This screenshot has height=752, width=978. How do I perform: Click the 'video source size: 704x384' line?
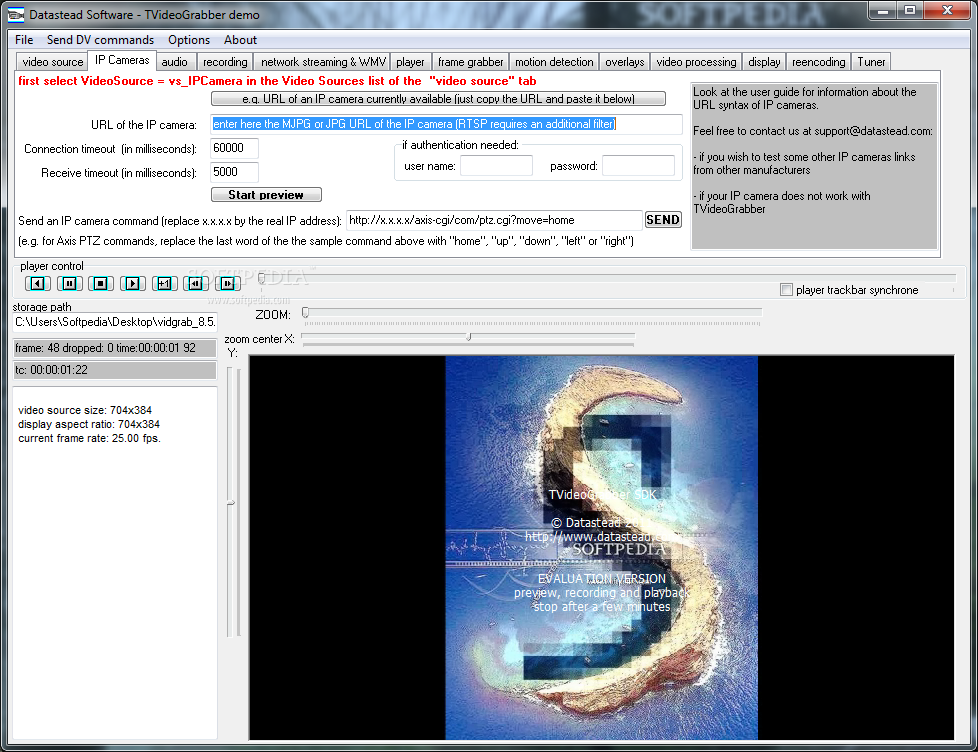[x=85, y=410]
